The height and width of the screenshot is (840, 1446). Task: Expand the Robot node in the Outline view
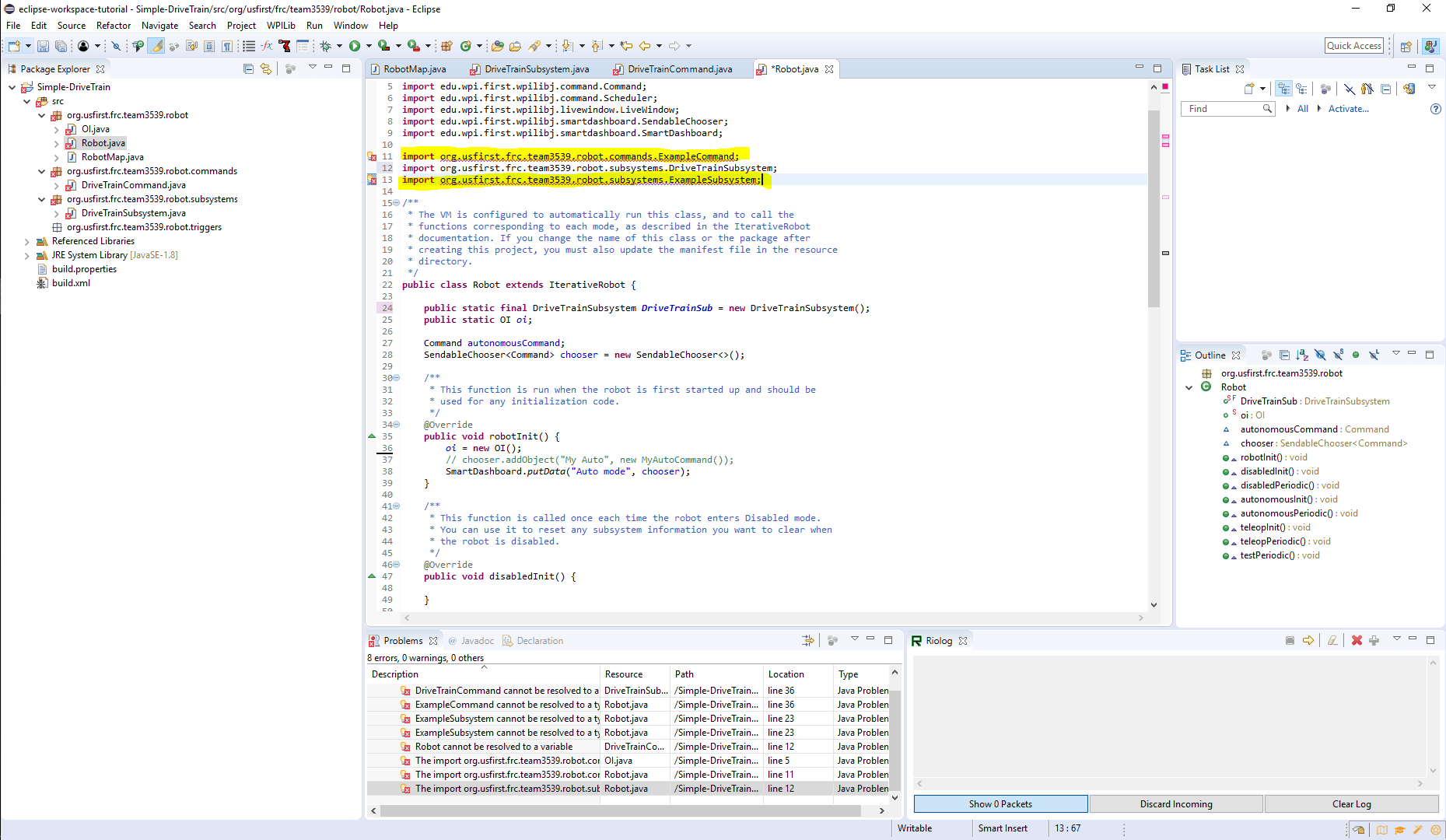tap(1189, 387)
